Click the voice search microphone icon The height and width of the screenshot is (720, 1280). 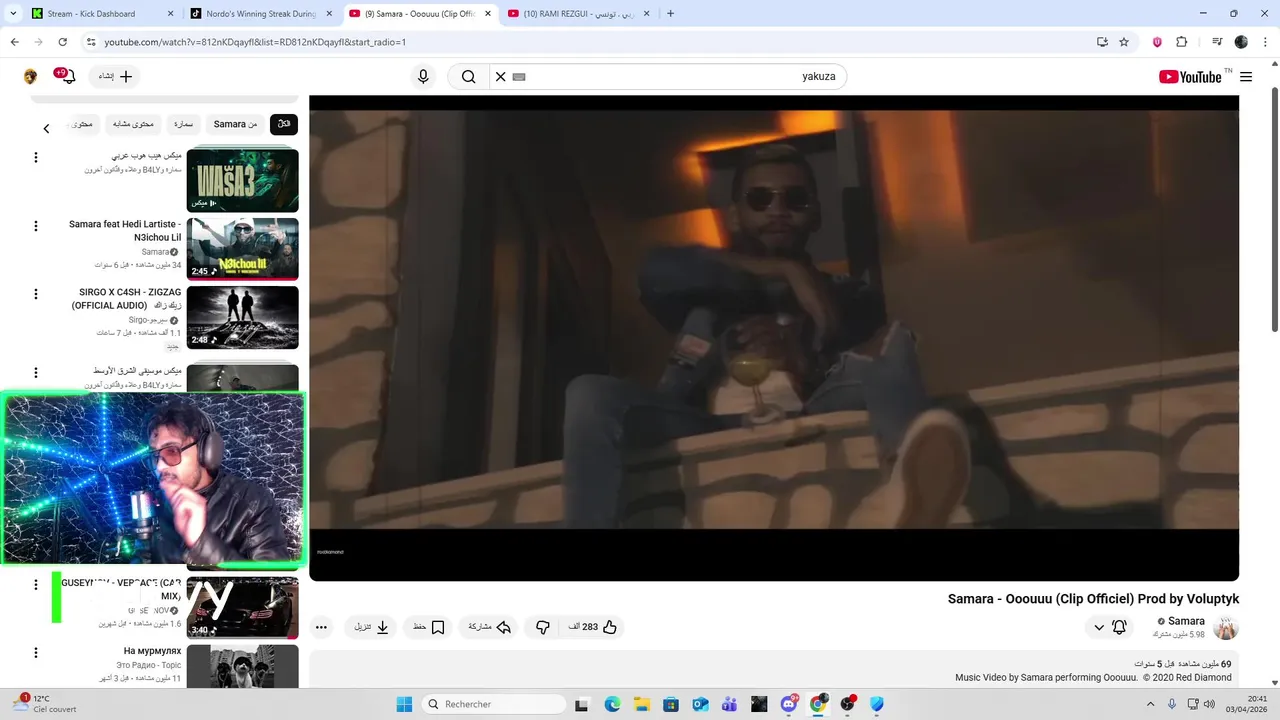tap(423, 77)
